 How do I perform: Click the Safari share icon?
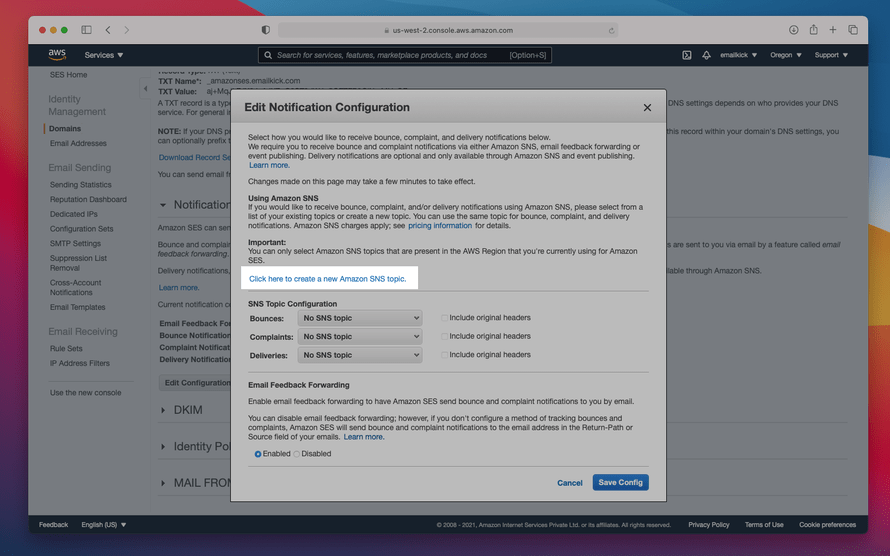(813, 30)
